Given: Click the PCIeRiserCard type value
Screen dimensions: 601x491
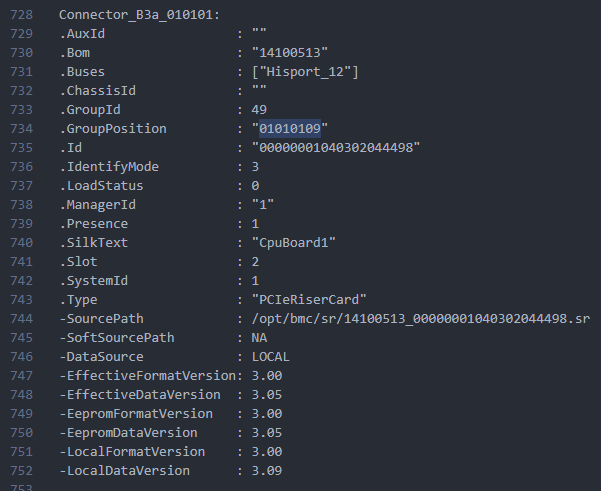Looking at the screenshot, I should point(309,300).
